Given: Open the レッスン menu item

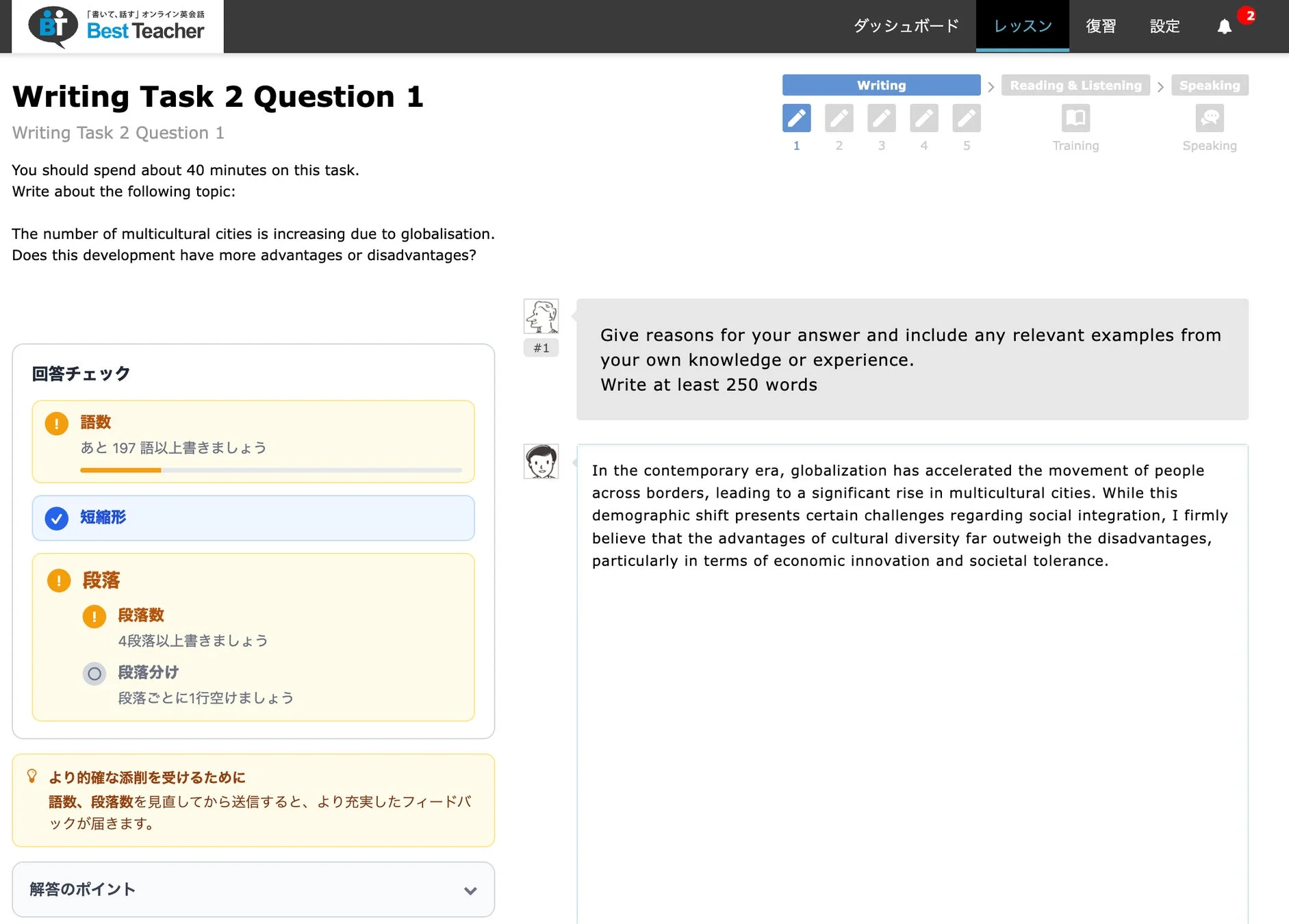Looking at the screenshot, I should tap(1023, 26).
